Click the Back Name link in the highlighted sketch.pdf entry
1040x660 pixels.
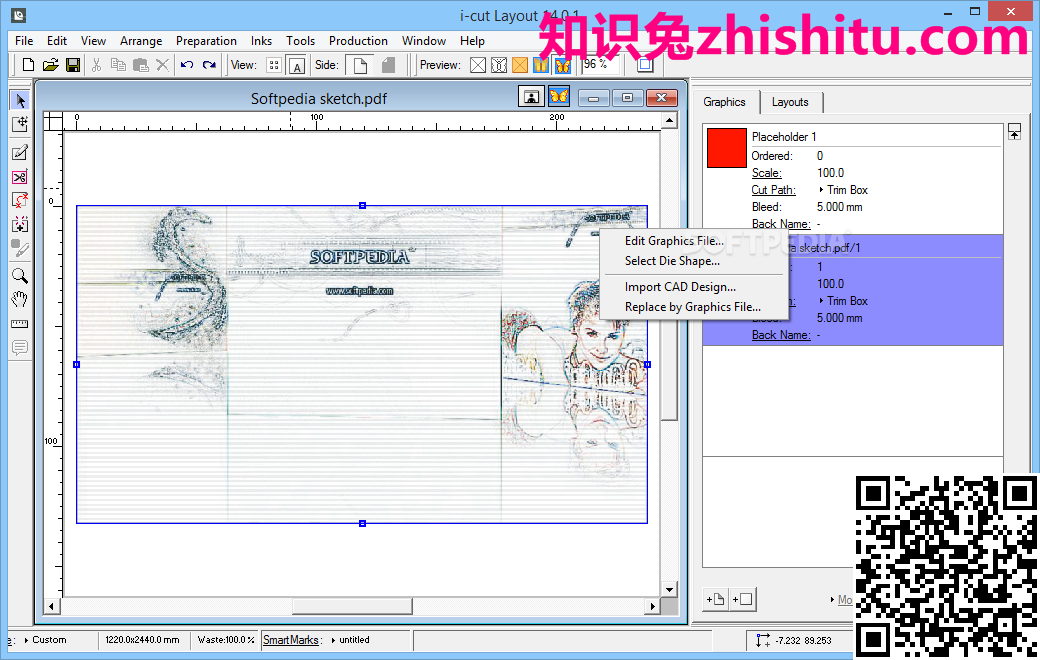pyautogui.click(x=781, y=335)
